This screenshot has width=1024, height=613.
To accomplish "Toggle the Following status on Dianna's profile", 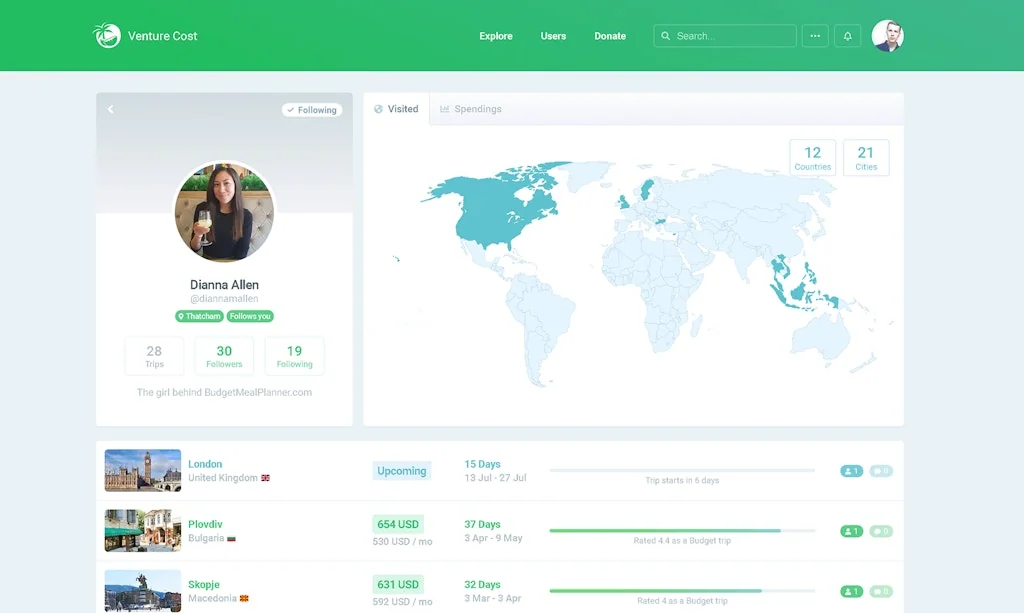I will tap(311, 110).
